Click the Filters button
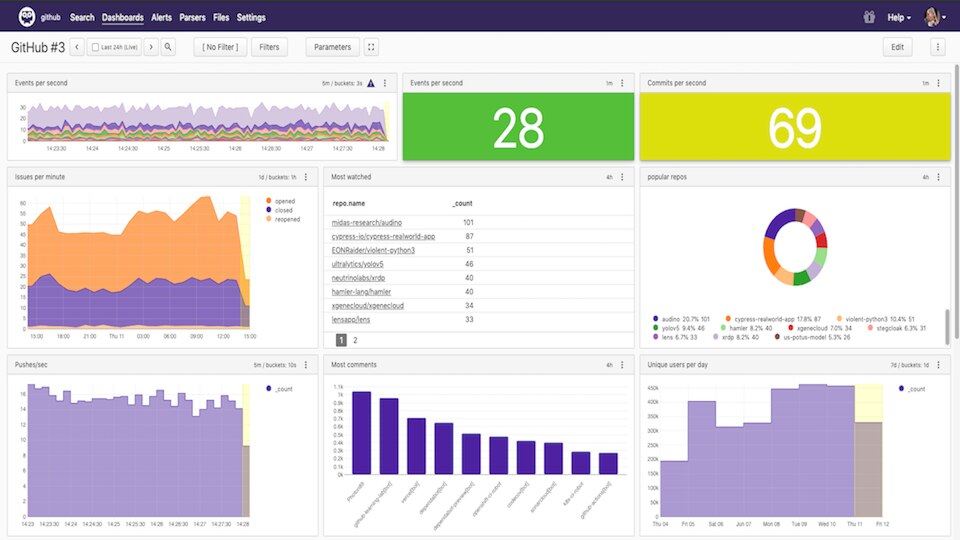Screen dimensions: 960x540 (269, 47)
